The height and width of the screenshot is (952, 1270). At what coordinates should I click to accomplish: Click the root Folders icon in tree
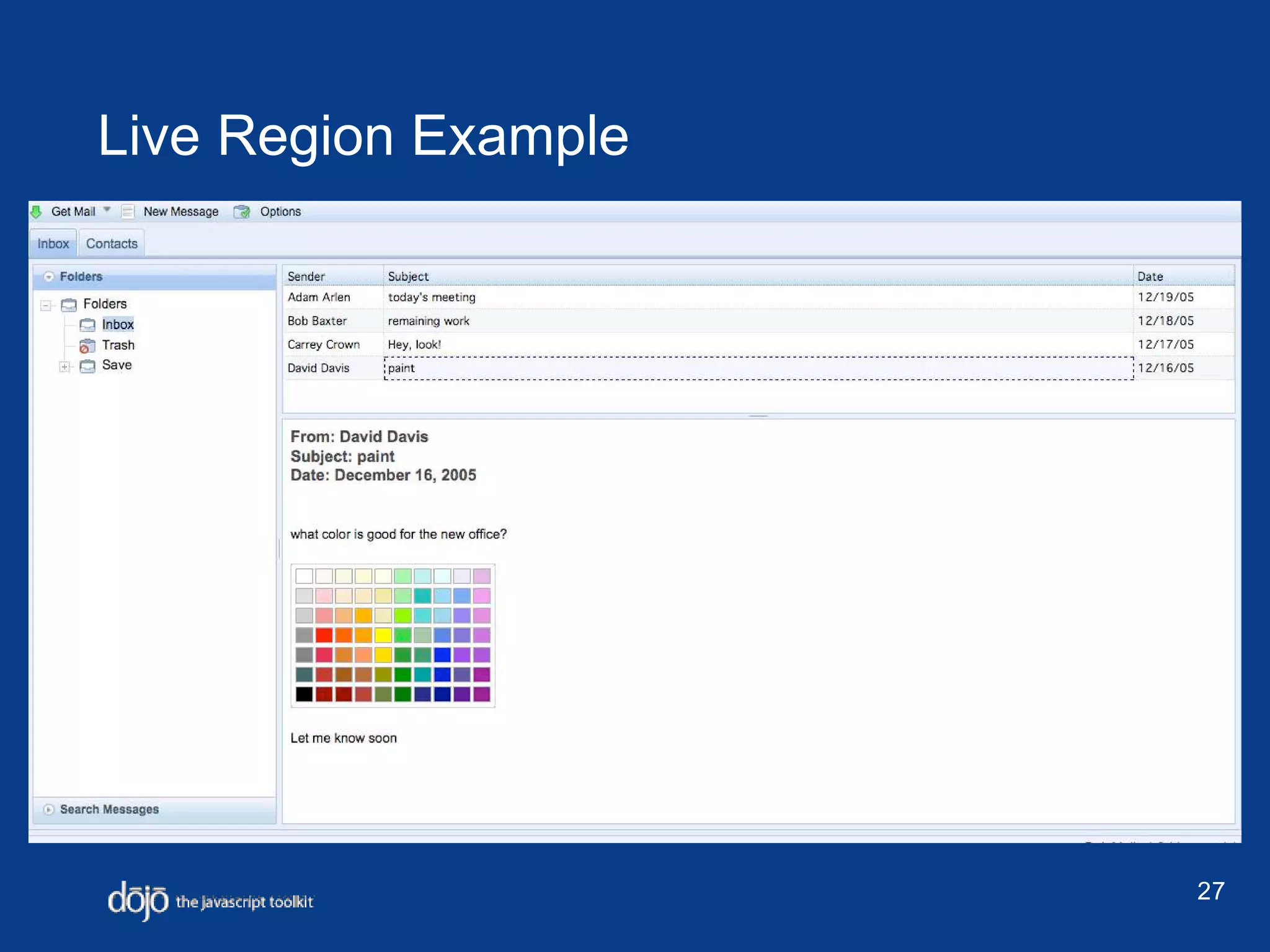69,304
